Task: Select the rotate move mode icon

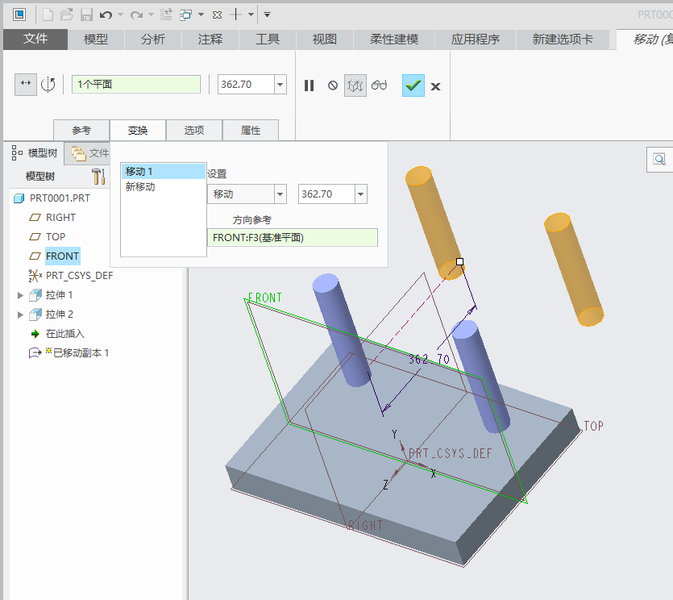Action: pyautogui.click(x=48, y=84)
